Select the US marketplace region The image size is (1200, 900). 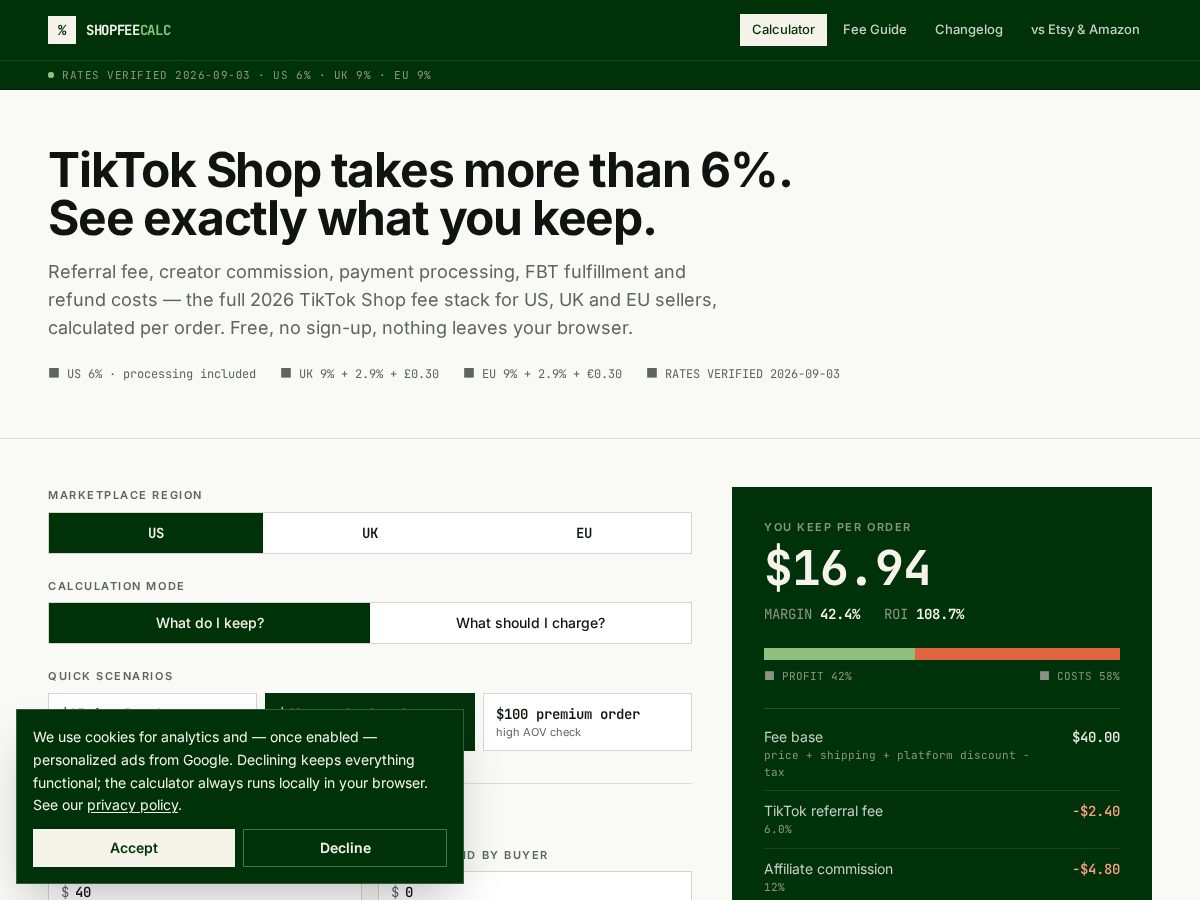point(156,533)
